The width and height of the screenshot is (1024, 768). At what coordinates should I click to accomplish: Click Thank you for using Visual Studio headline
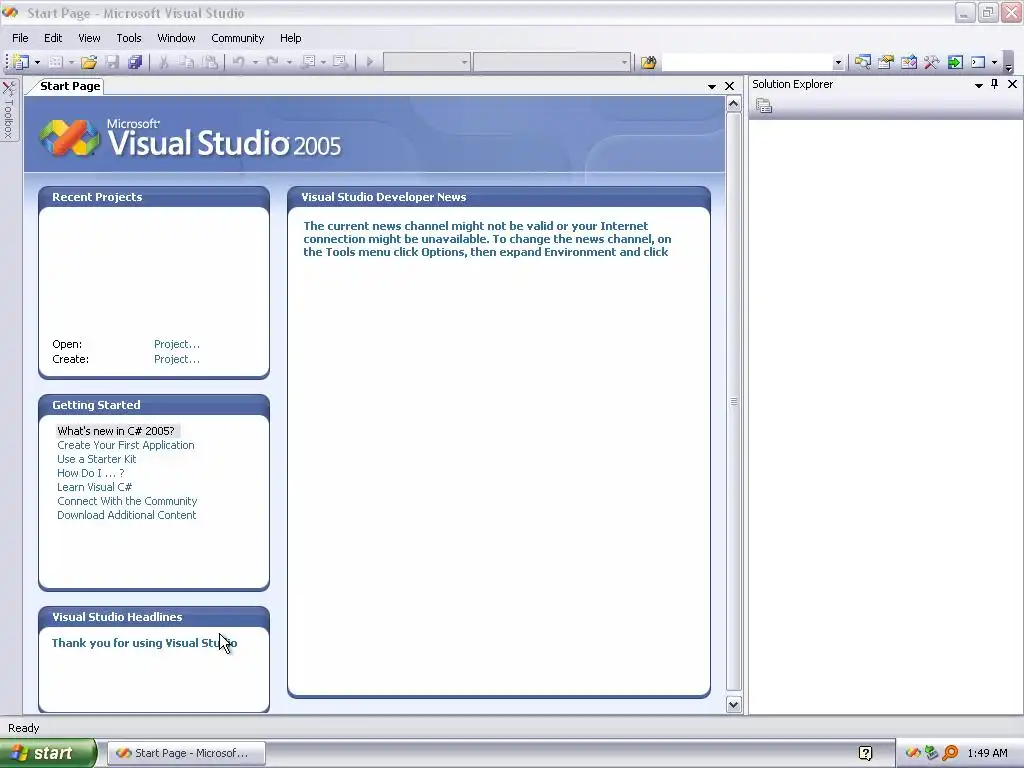pos(144,643)
